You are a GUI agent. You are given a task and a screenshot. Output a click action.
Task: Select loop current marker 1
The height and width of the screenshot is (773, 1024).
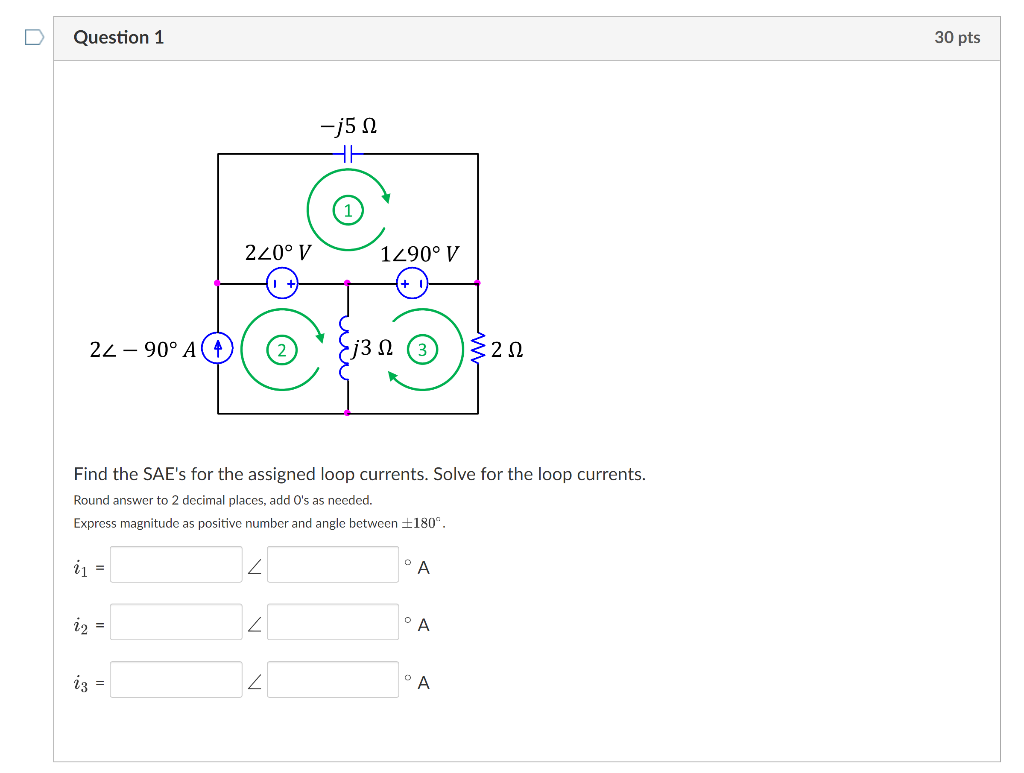(x=347, y=210)
